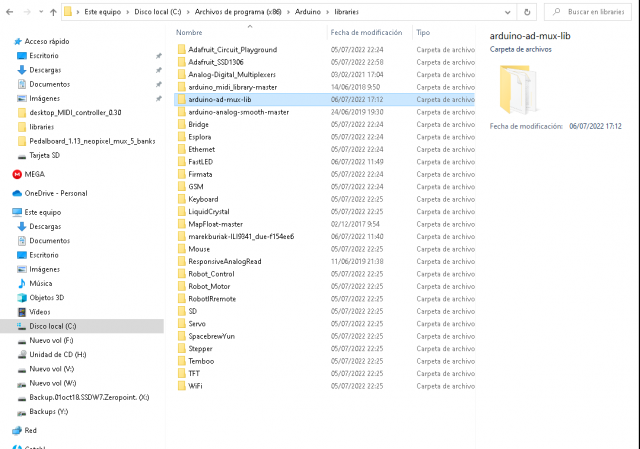Image resolution: width=640 pixels, height=449 pixels.
Task: Select Unidad de CD (H:) drive
Action: tap(57, 354)
